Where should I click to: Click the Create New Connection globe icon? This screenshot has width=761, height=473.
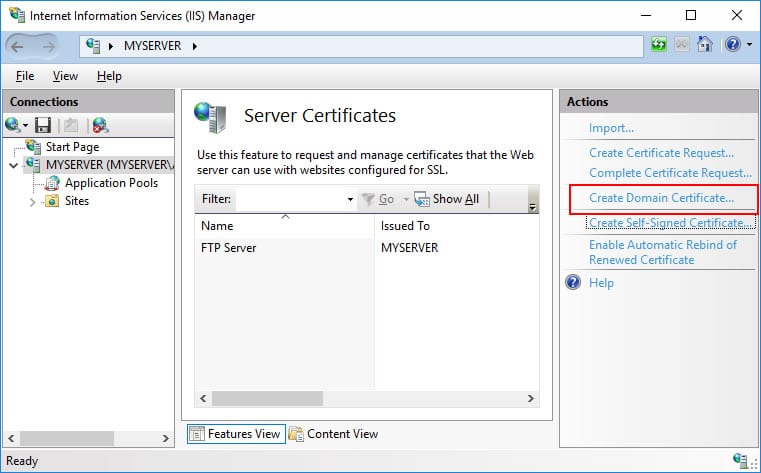click(13, 126)
